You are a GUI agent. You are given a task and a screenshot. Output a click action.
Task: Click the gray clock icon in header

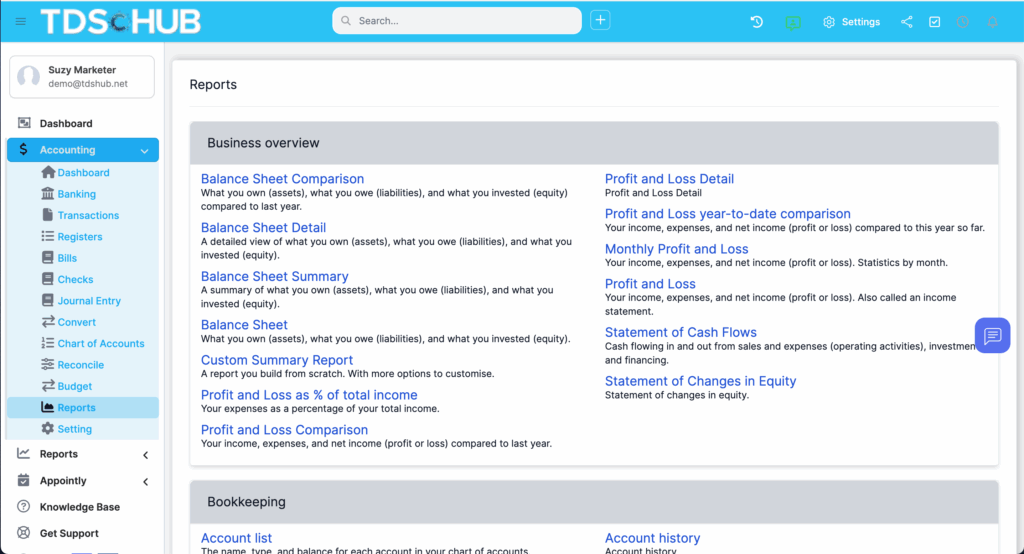(963, 21)
